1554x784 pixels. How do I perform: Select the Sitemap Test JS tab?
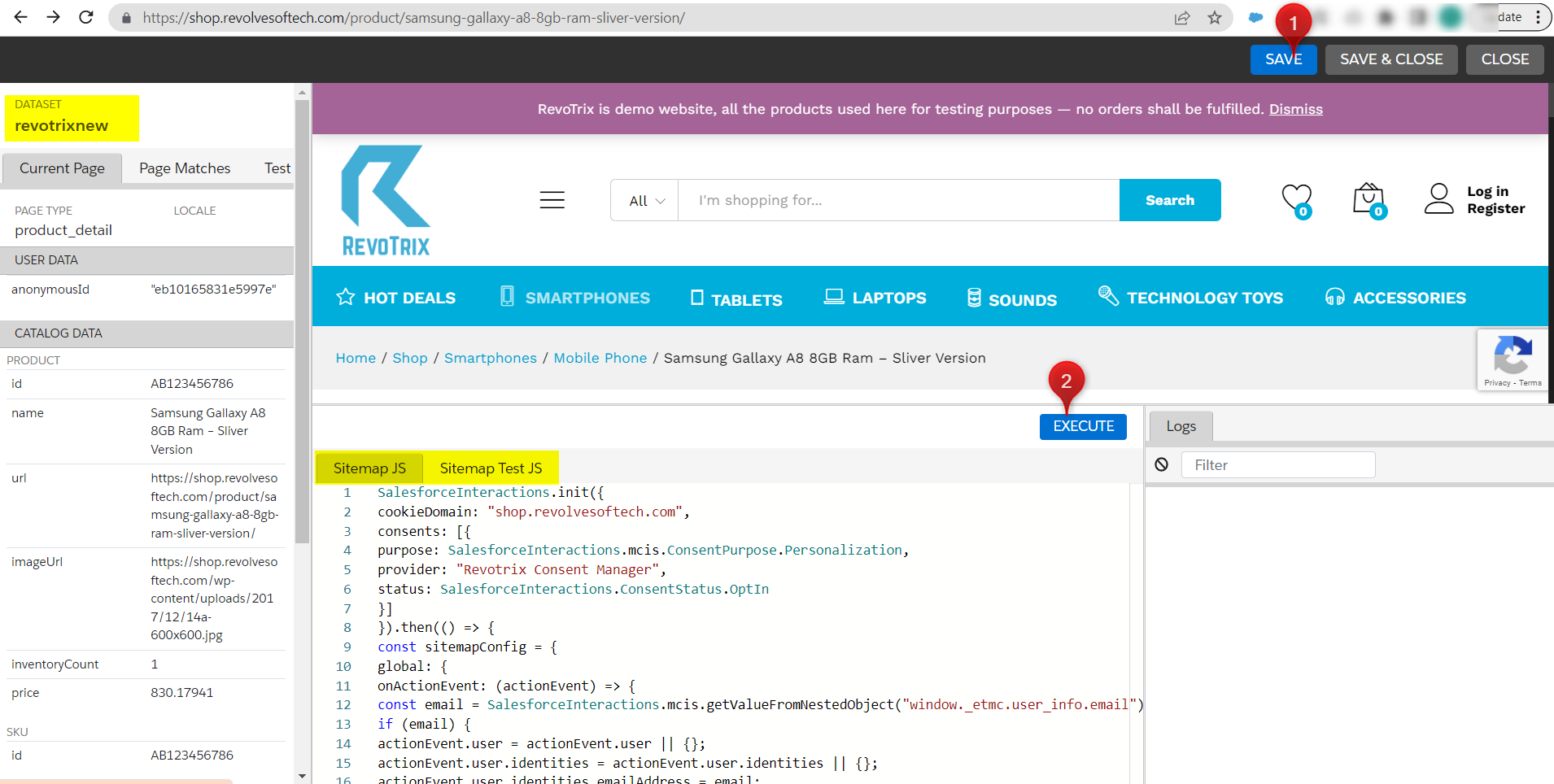tap(491, 468)
